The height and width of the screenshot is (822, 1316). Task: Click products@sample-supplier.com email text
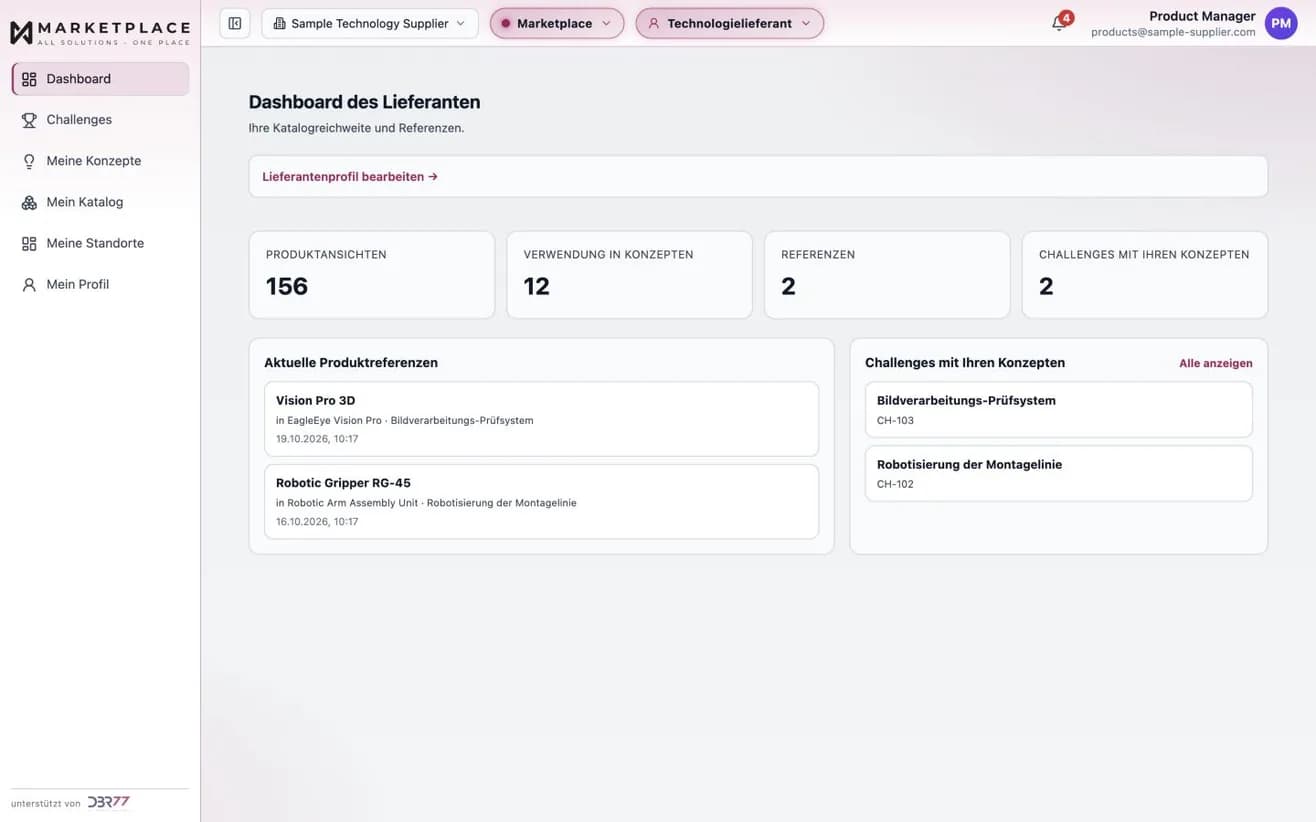(x=1173, y=32)
